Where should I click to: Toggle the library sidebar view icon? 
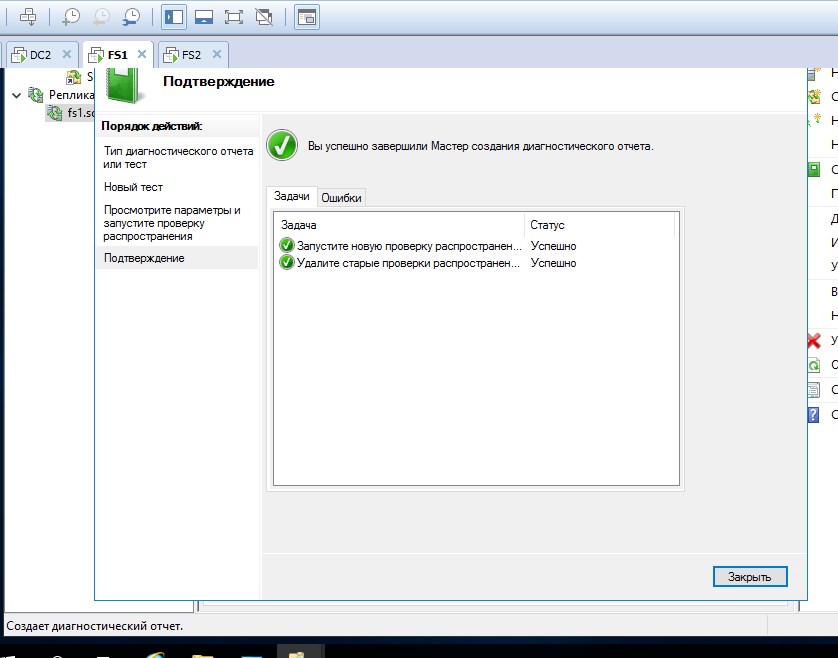coord(174,17)
